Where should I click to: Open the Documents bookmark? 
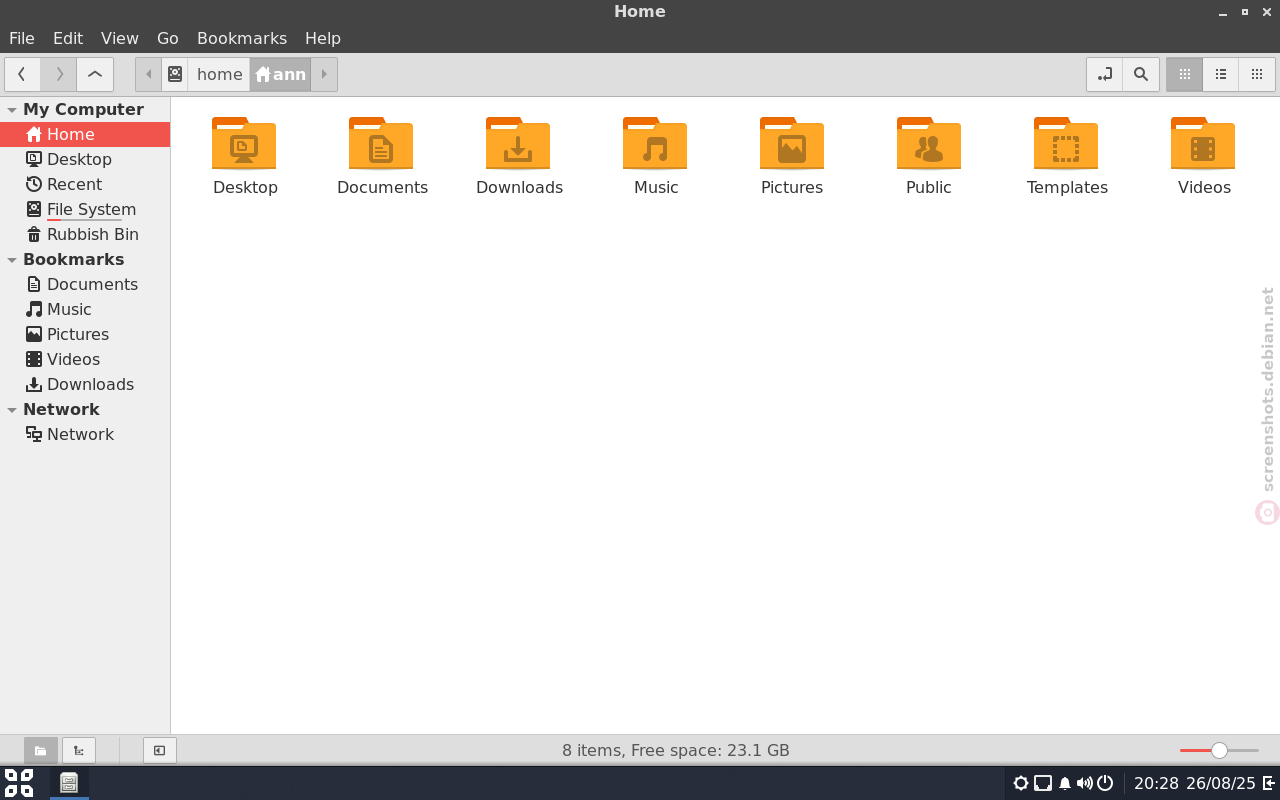(x=85, y=284)
